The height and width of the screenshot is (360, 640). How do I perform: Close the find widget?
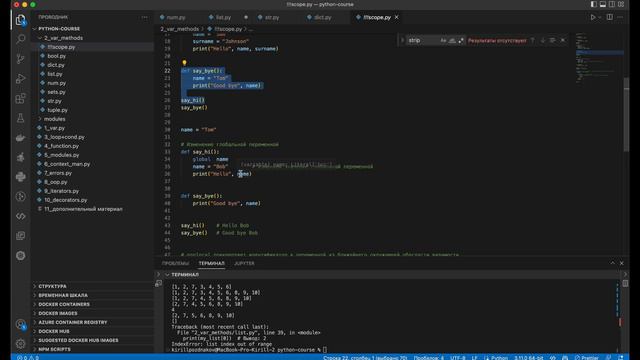click(563, 40)
